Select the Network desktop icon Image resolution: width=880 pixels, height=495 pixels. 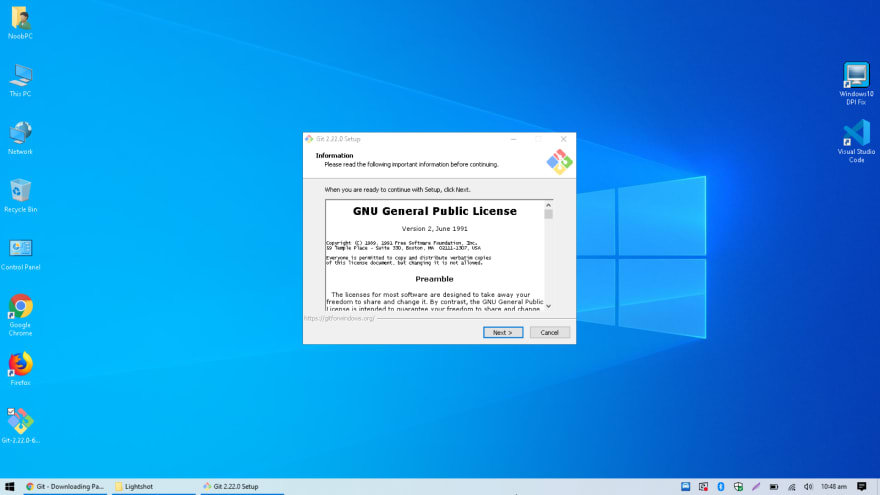click(x=20, y=139)
